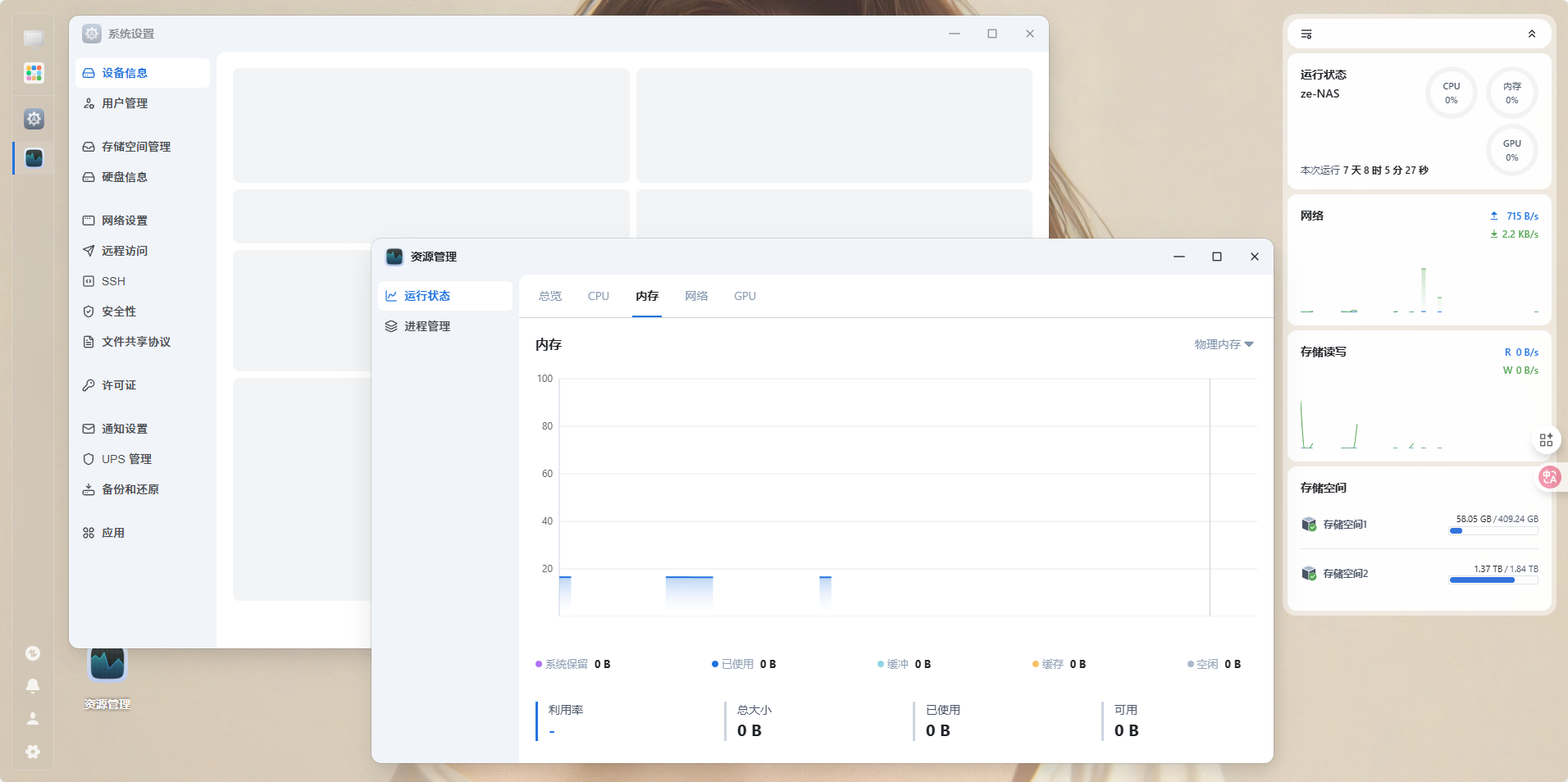Click the 存储空间2 usage bar

(1493, 580)
